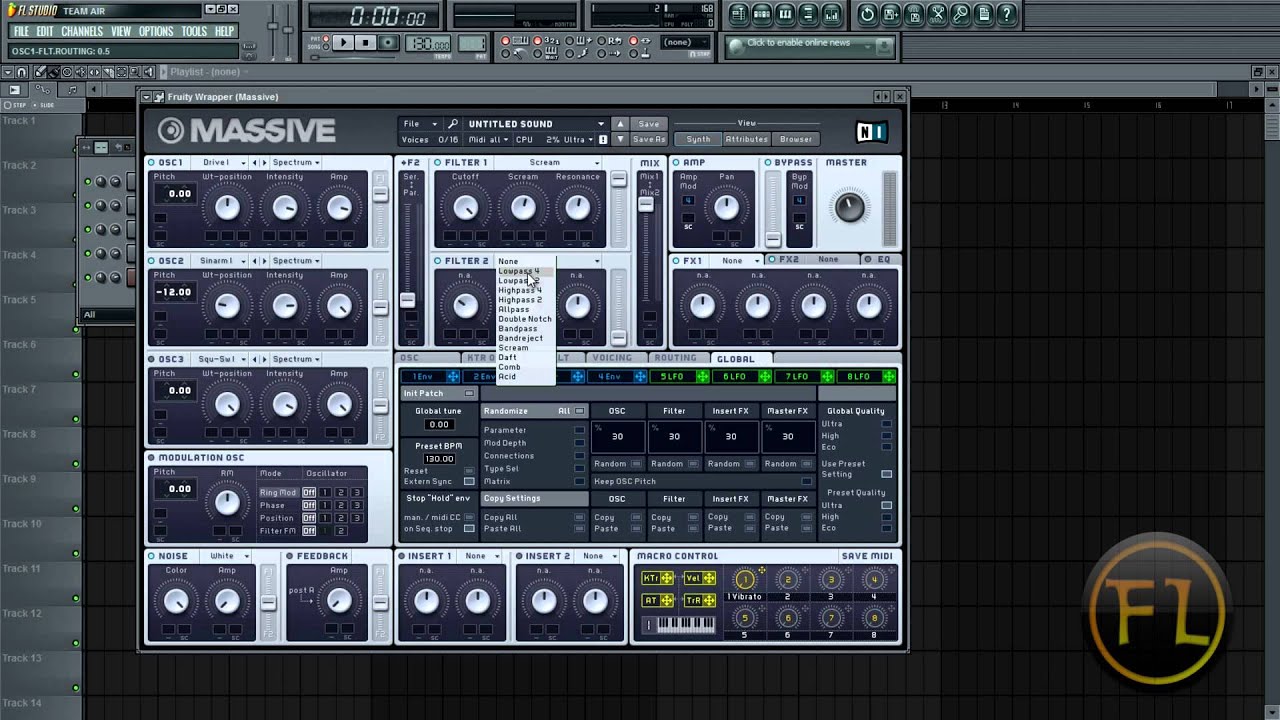Click the 1Env blue crosshair assign icon
The width and height of the screenshot is (1280, 720).
click(453, 376)
